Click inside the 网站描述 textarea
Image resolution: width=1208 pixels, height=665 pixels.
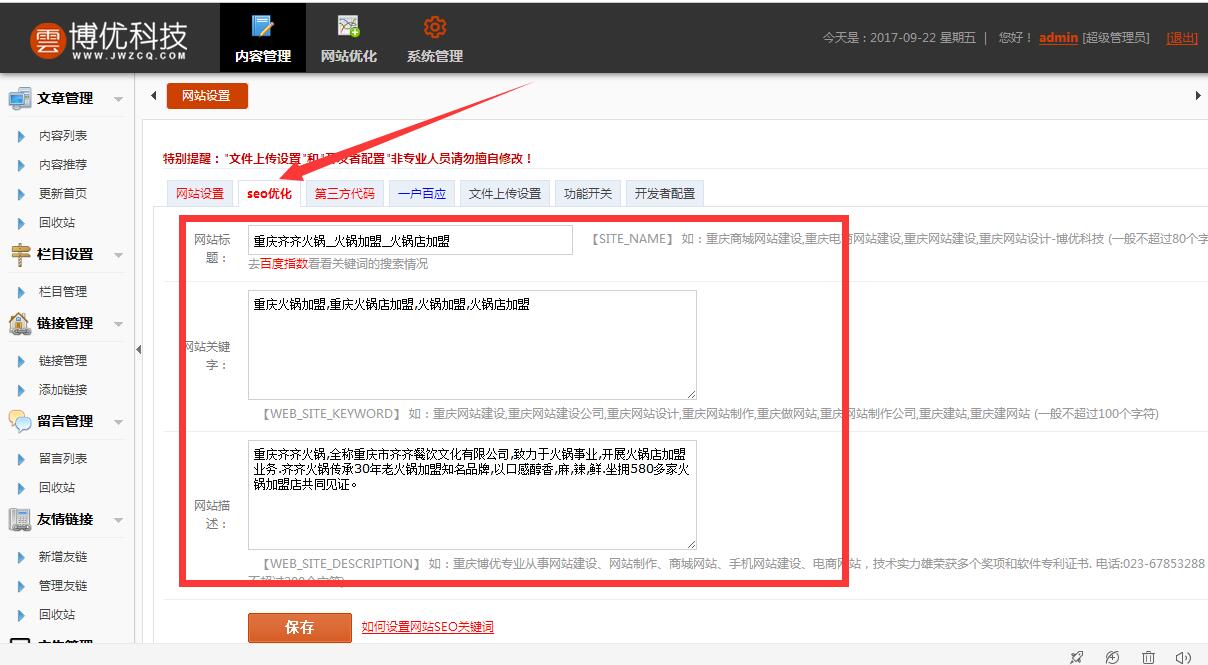coord(472,494)
